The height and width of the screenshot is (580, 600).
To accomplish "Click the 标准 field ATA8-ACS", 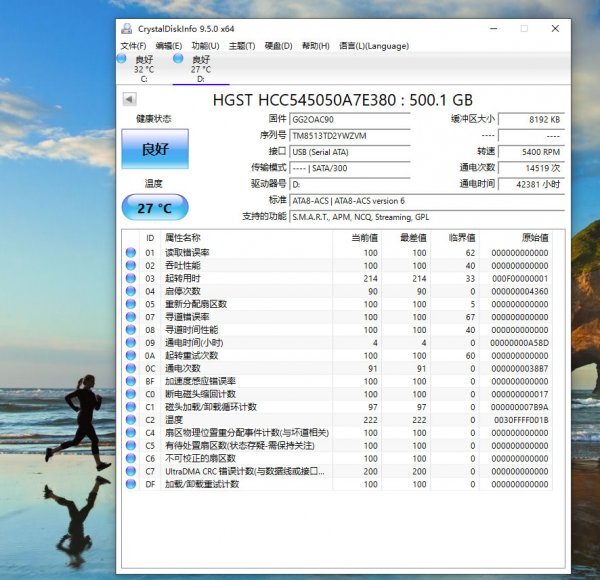I will tap(427, 201).
